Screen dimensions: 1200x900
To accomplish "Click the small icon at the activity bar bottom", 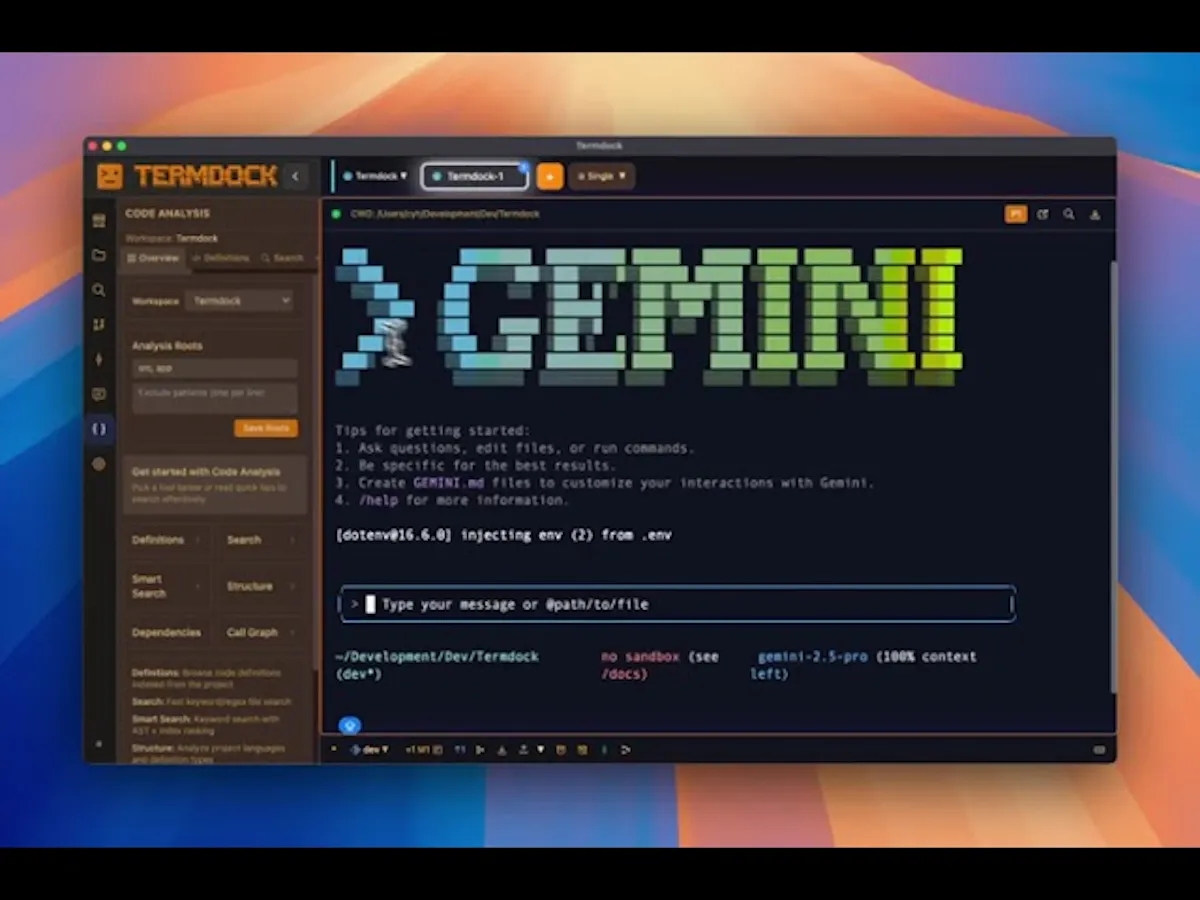I will (98, 744).
